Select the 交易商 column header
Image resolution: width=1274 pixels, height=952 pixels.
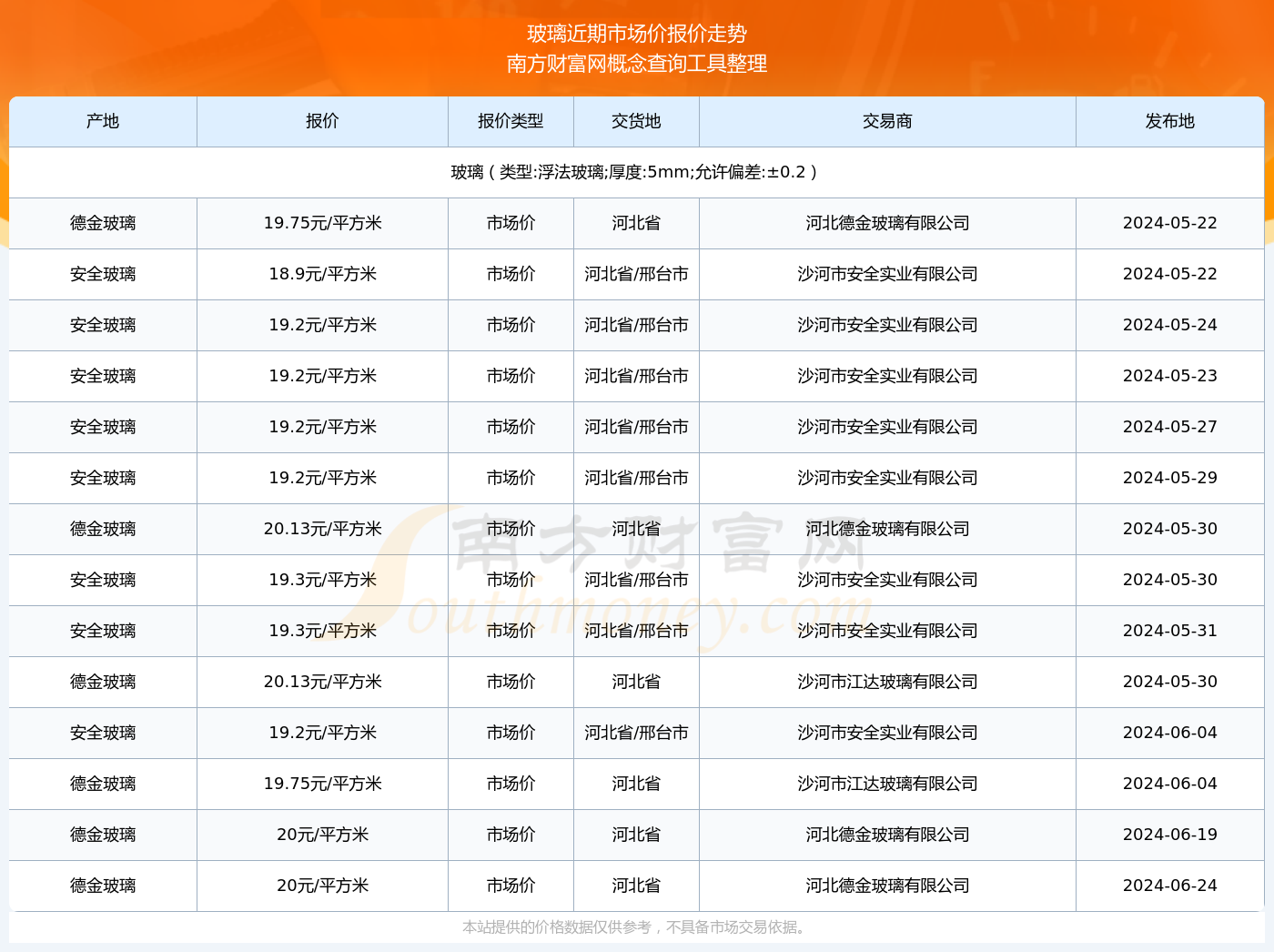[887, 121]
